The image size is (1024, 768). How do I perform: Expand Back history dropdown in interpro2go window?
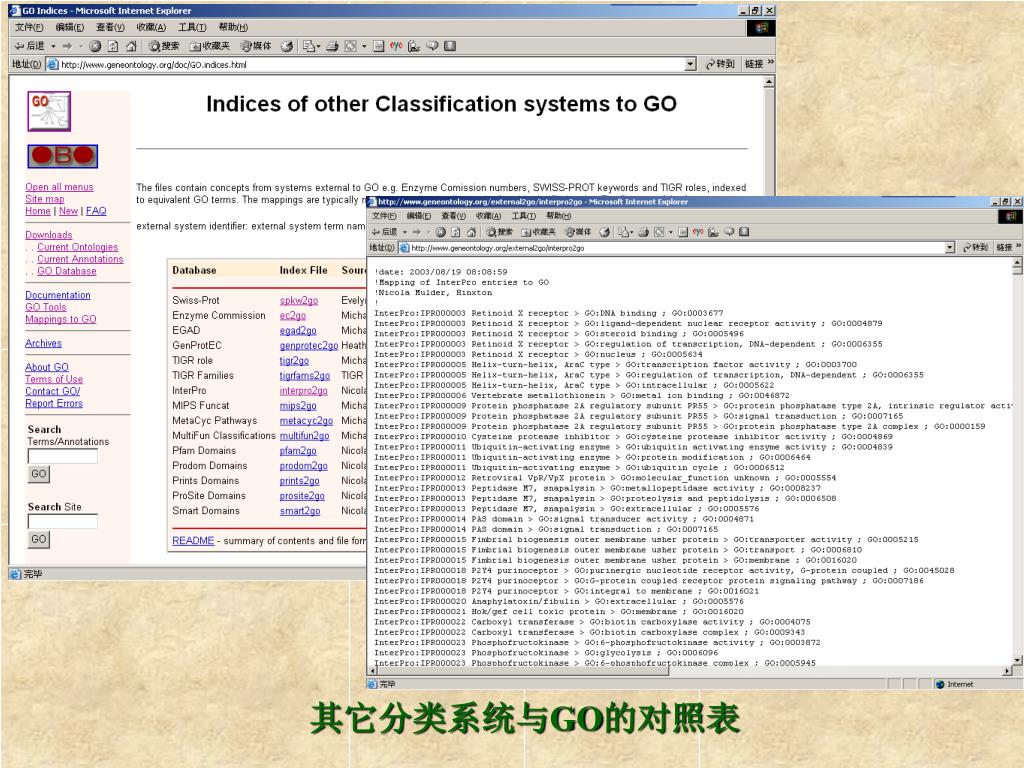(x=405, y=232)
